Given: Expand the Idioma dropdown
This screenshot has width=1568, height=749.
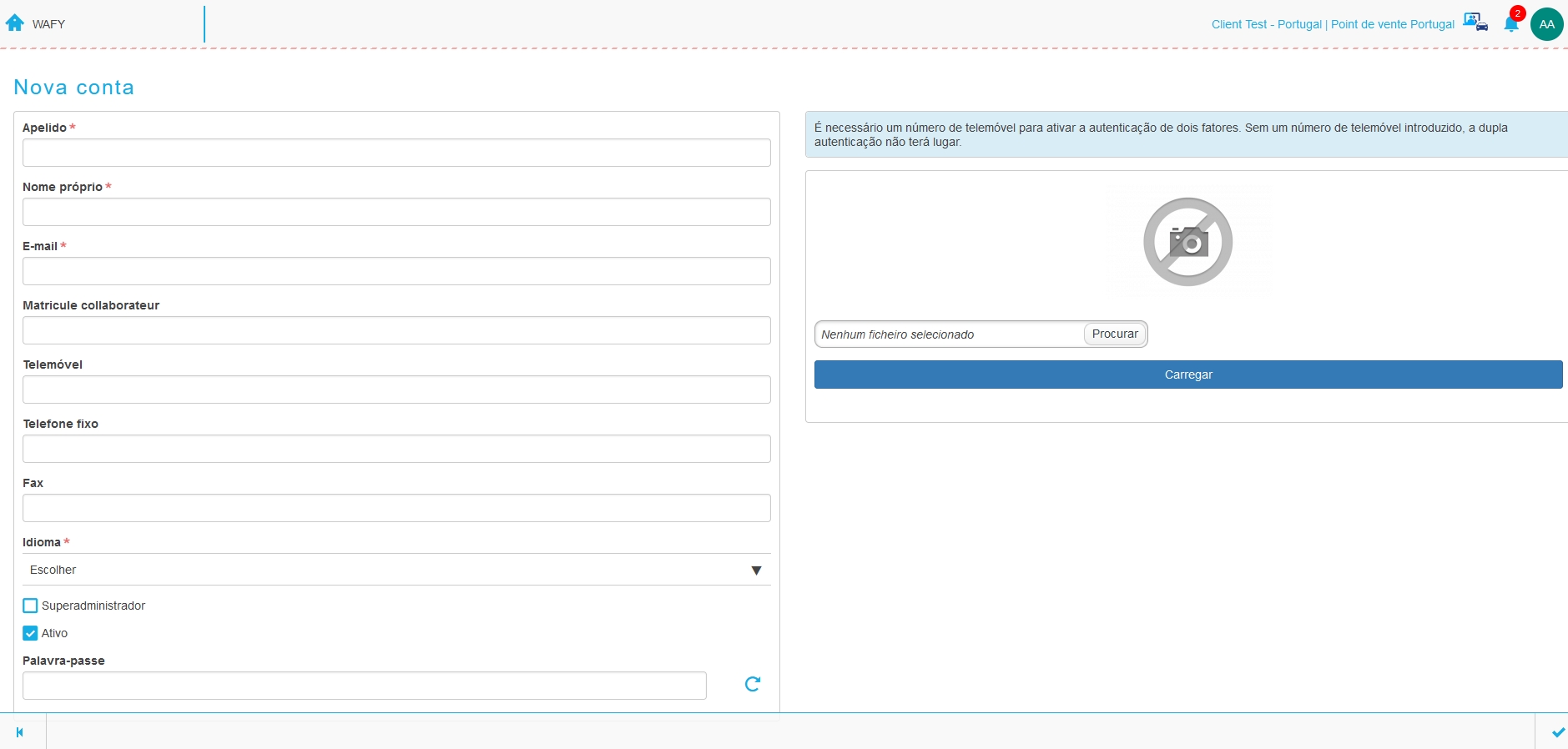Looking at the screenshot, I should pos(396,570).
